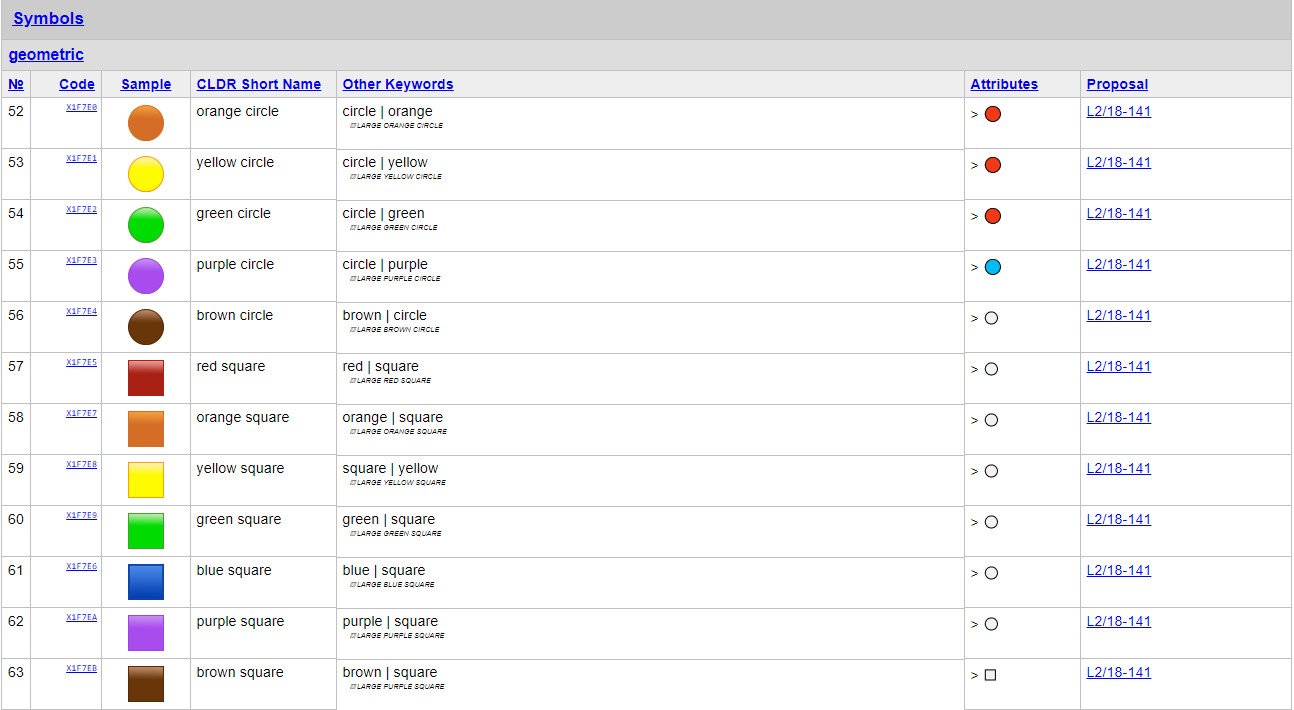The height and width of the screenshot is (710, 1294).
Task: Click the purple circle sample emoji
Action: [146, 276]
